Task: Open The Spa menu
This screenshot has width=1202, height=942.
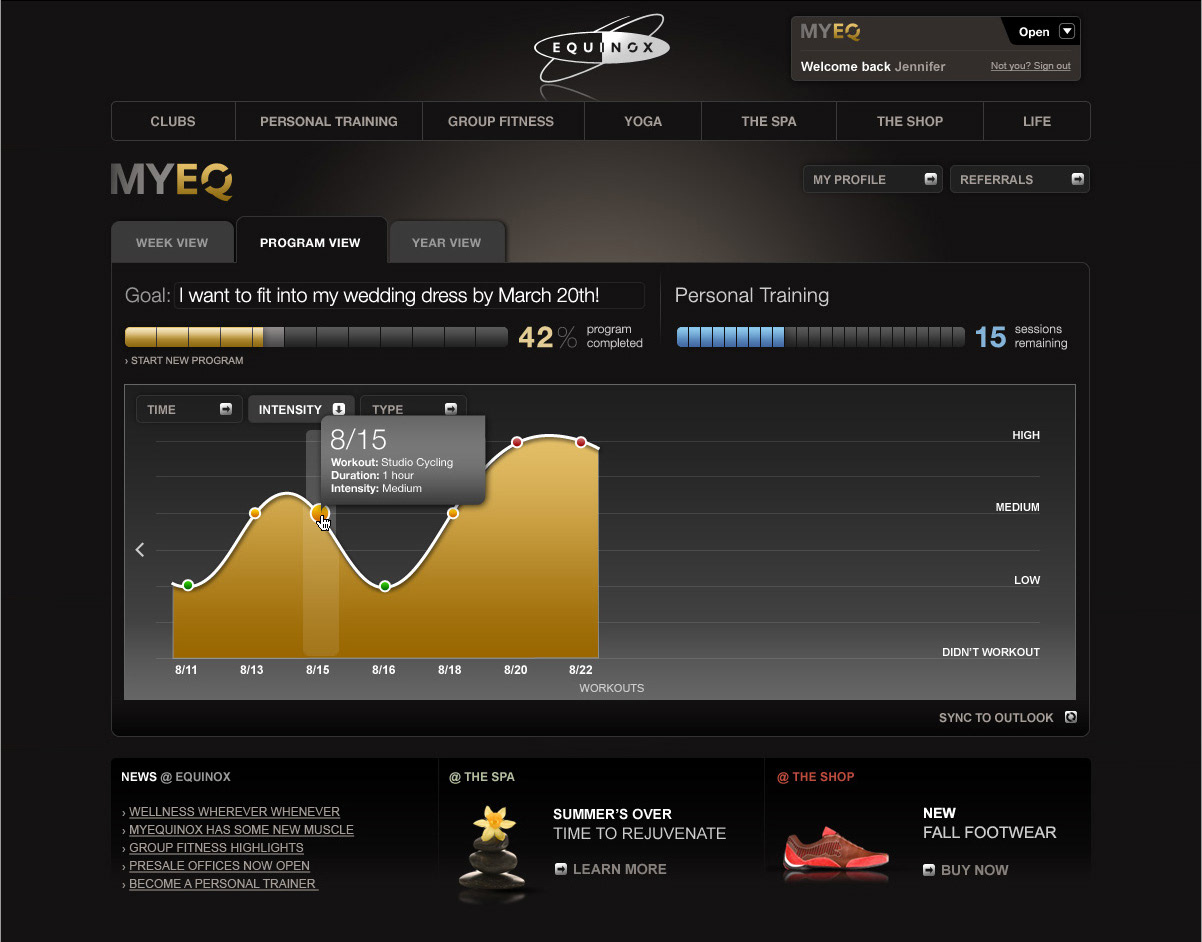Action: (769, 121)
